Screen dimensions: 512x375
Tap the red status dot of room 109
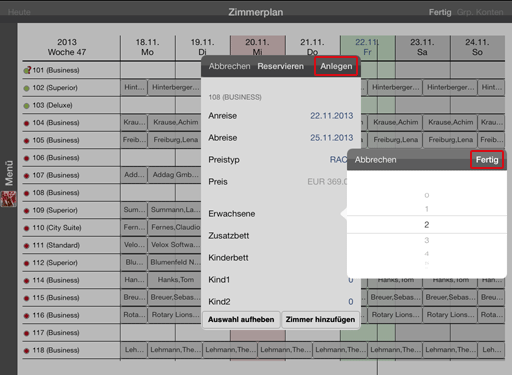pos(26,211)
